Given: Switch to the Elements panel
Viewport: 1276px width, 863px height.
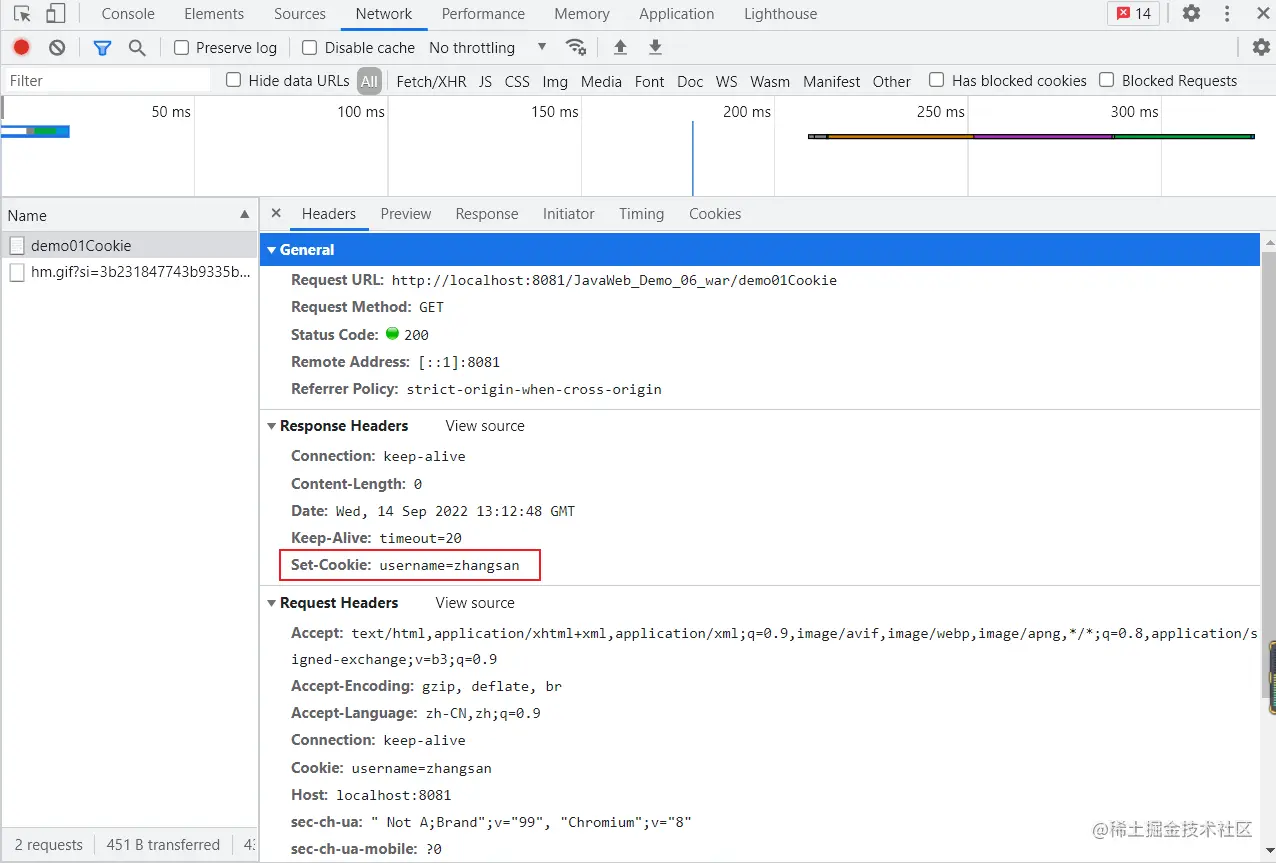Looking at the screenshot, I should point(214,14).
